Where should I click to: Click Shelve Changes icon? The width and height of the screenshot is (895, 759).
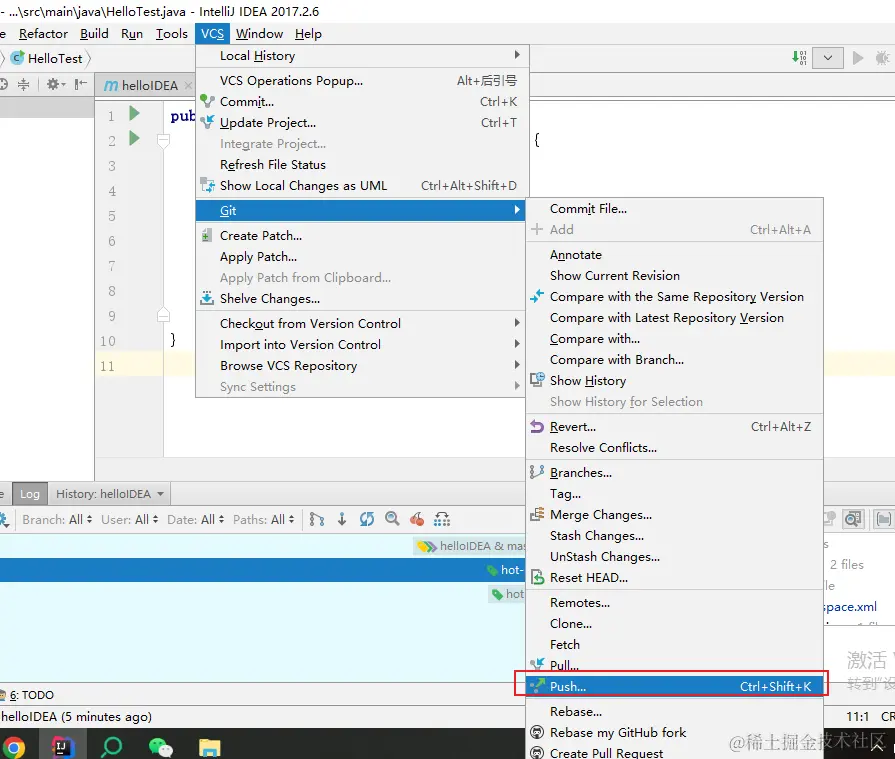click(x=207, y=298)
